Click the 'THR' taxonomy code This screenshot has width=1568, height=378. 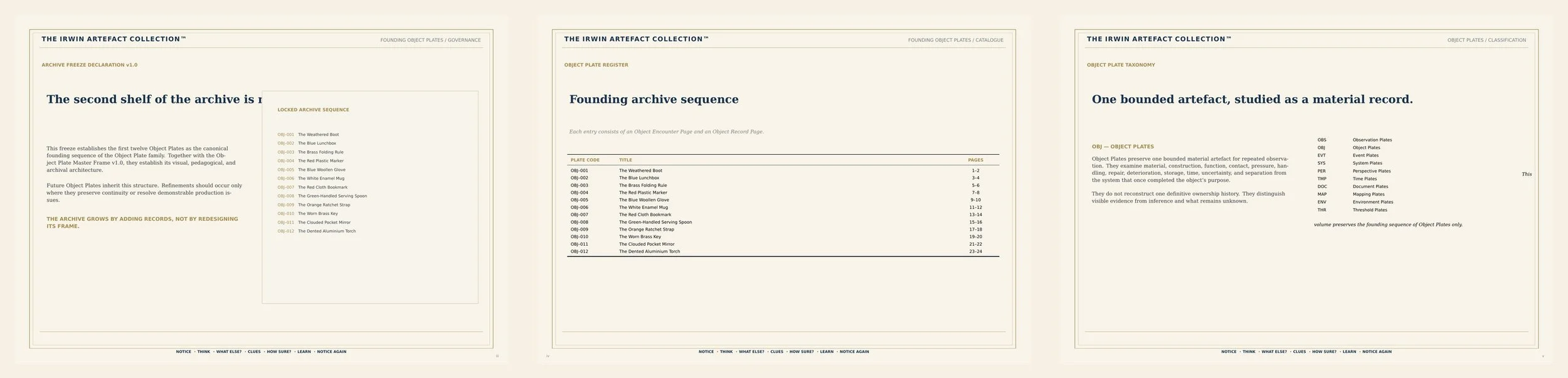click(1322, 210)
